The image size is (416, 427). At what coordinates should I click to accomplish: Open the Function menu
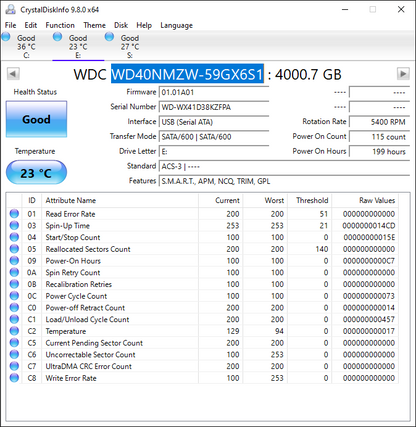pyautogui.click(x=60, y=25)
